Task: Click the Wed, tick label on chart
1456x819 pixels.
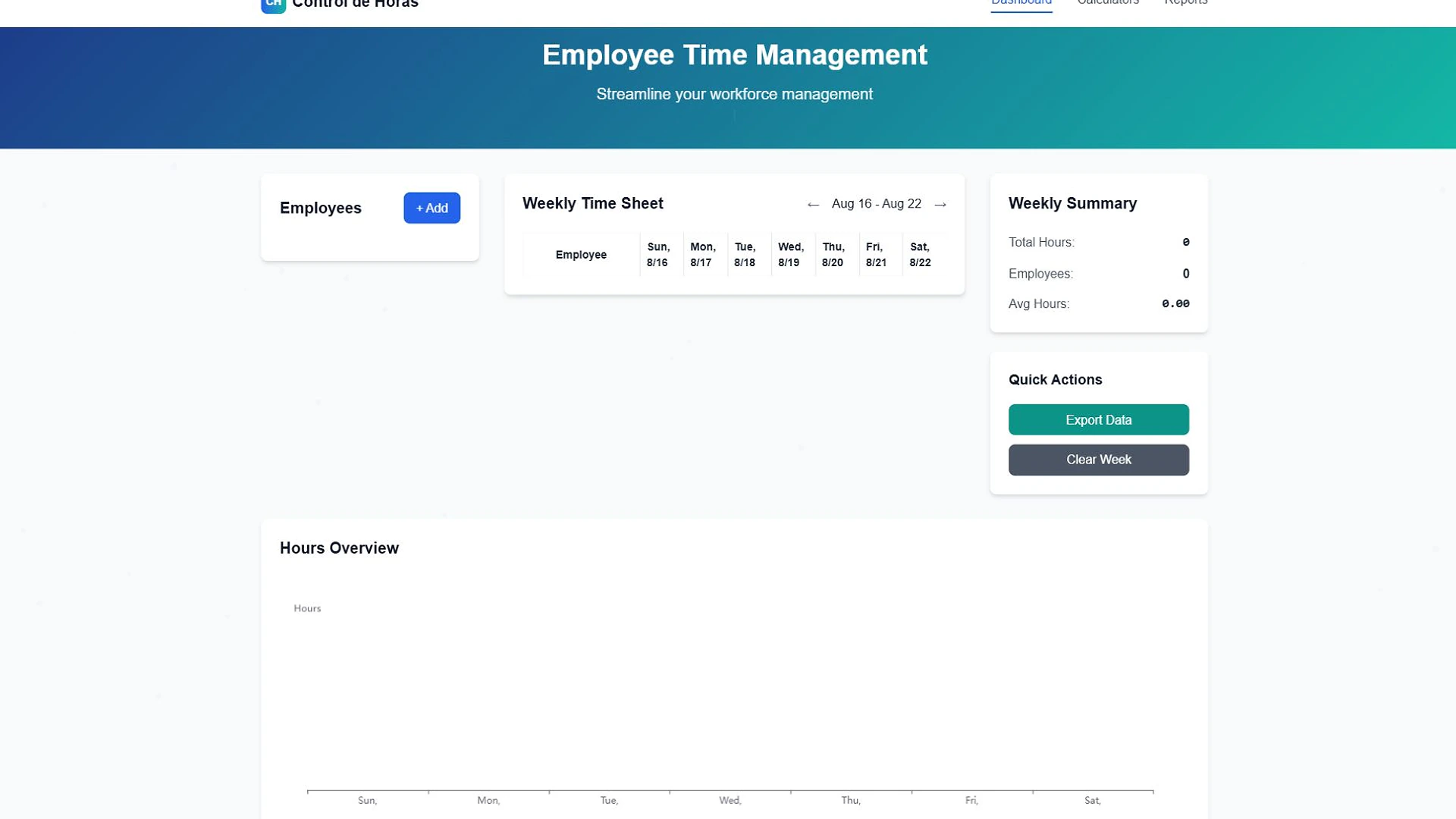Action: 730,800
